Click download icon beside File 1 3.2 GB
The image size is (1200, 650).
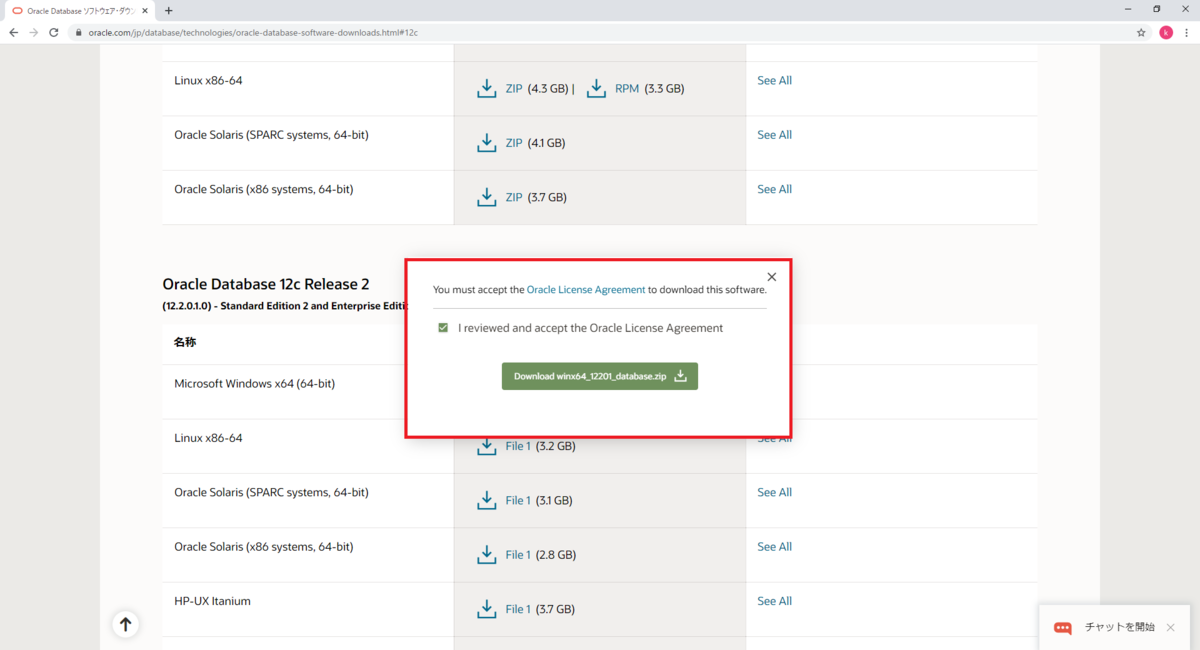coord(487,446)
